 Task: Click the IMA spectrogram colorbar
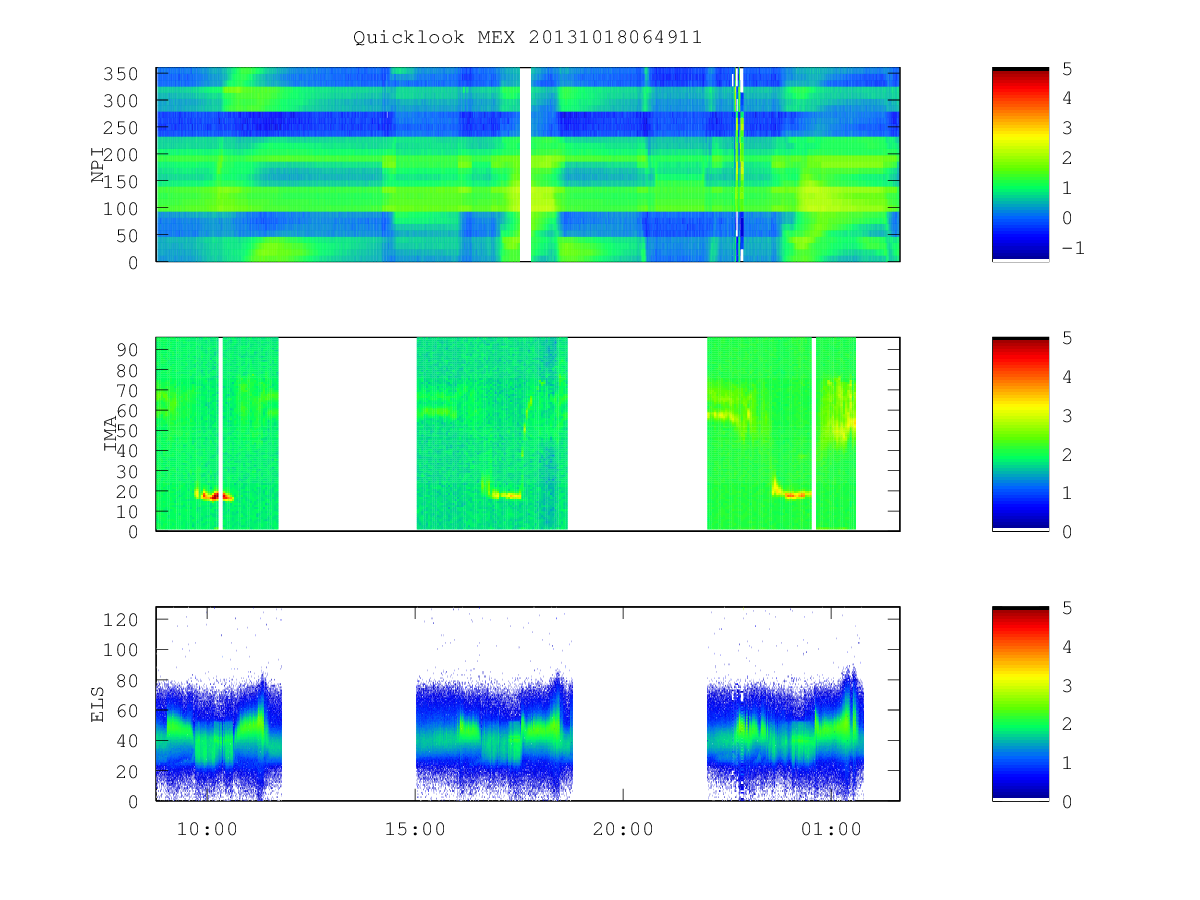pyautogui.click(x=1020, y=434)
